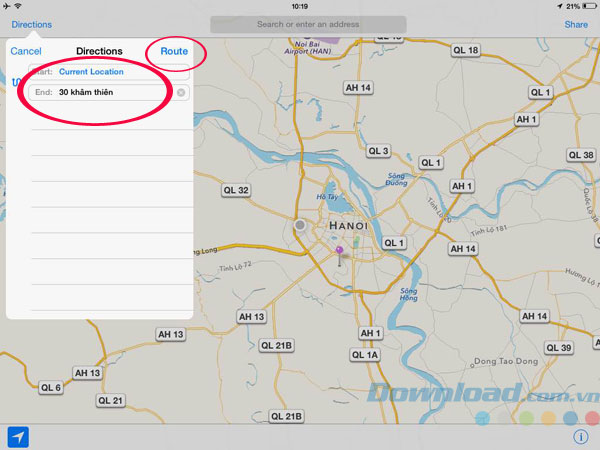Tap the QL 6 road shield
This screenshot has width=600, height=450.
click(x=51, y=388)
